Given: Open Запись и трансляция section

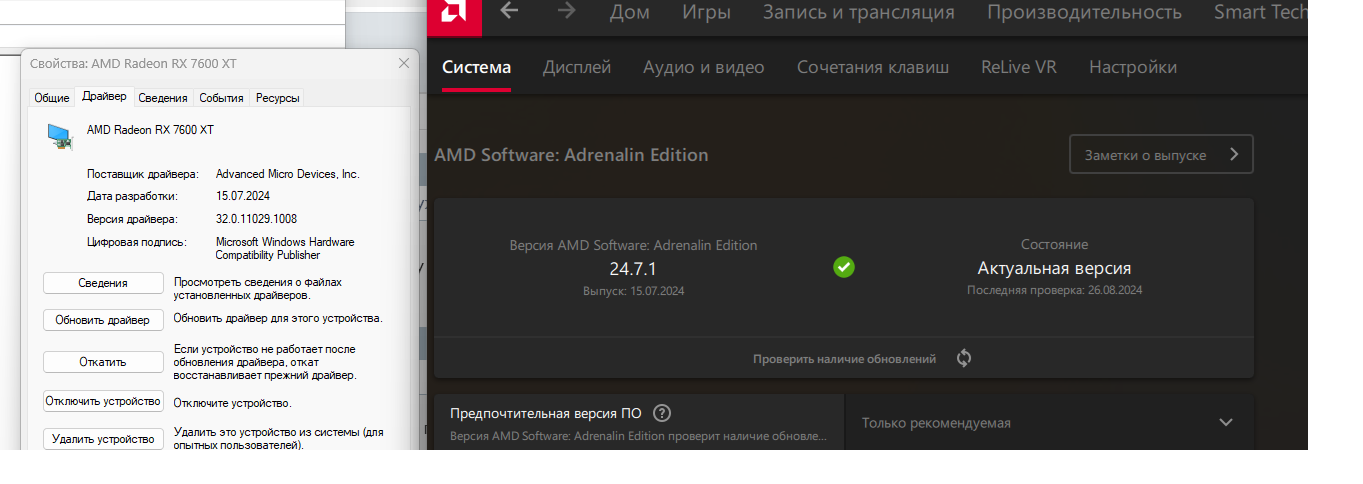Looking at the screenshot, I should pyautogui.click(x=858, y=12).
